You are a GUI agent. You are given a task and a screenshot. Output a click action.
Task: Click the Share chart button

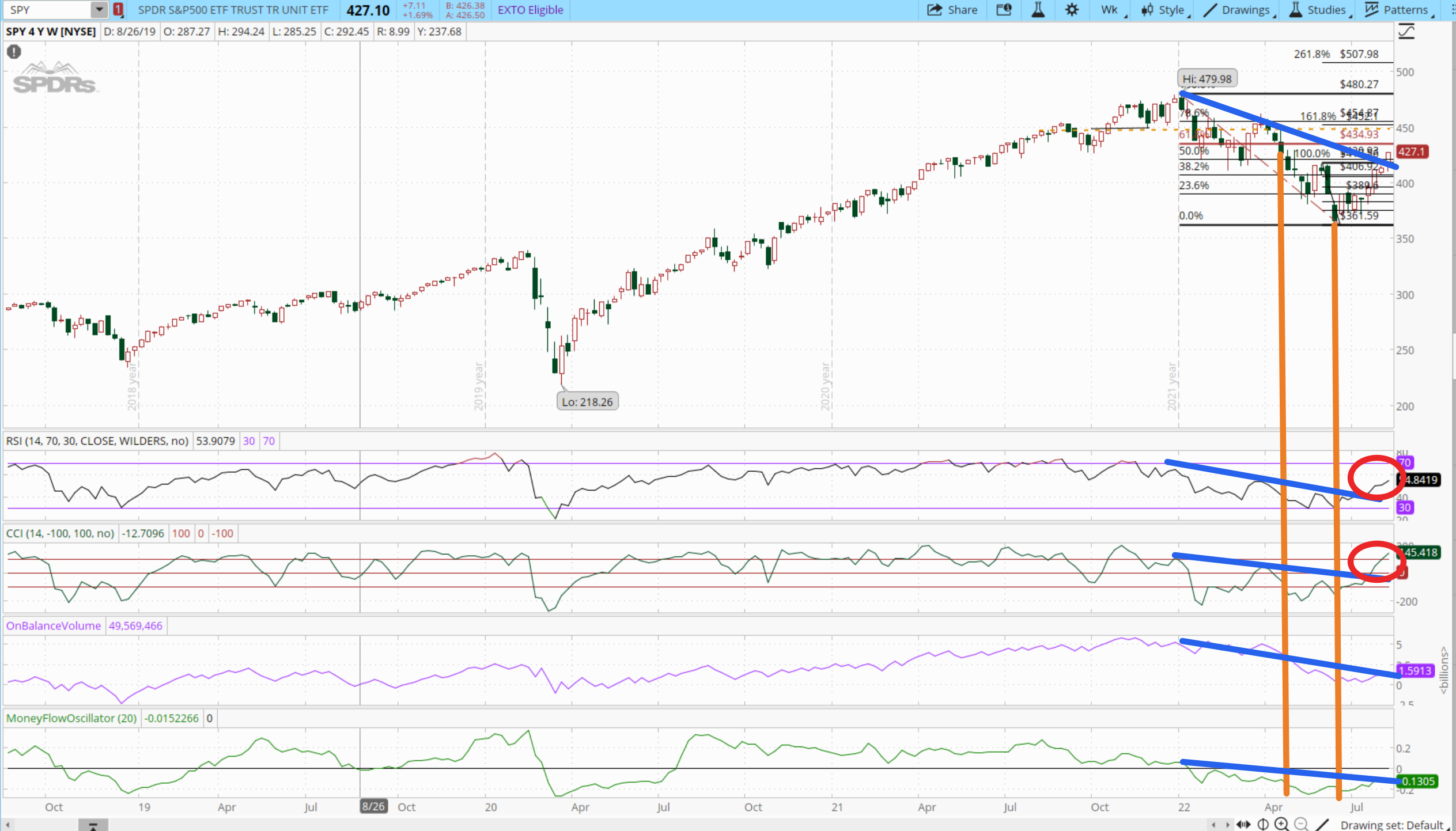click(952, 10)
